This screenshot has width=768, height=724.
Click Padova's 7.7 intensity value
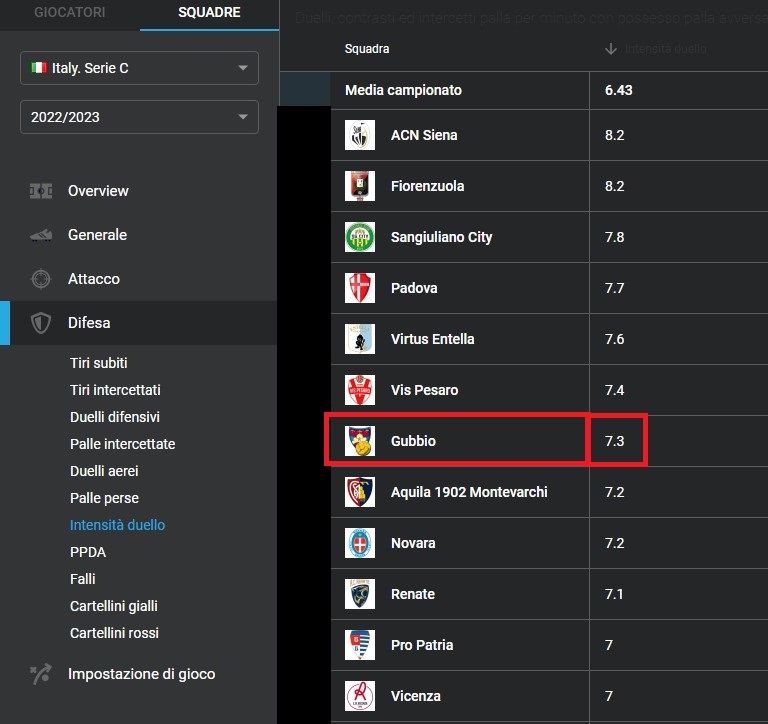click(x=614, y=288)
